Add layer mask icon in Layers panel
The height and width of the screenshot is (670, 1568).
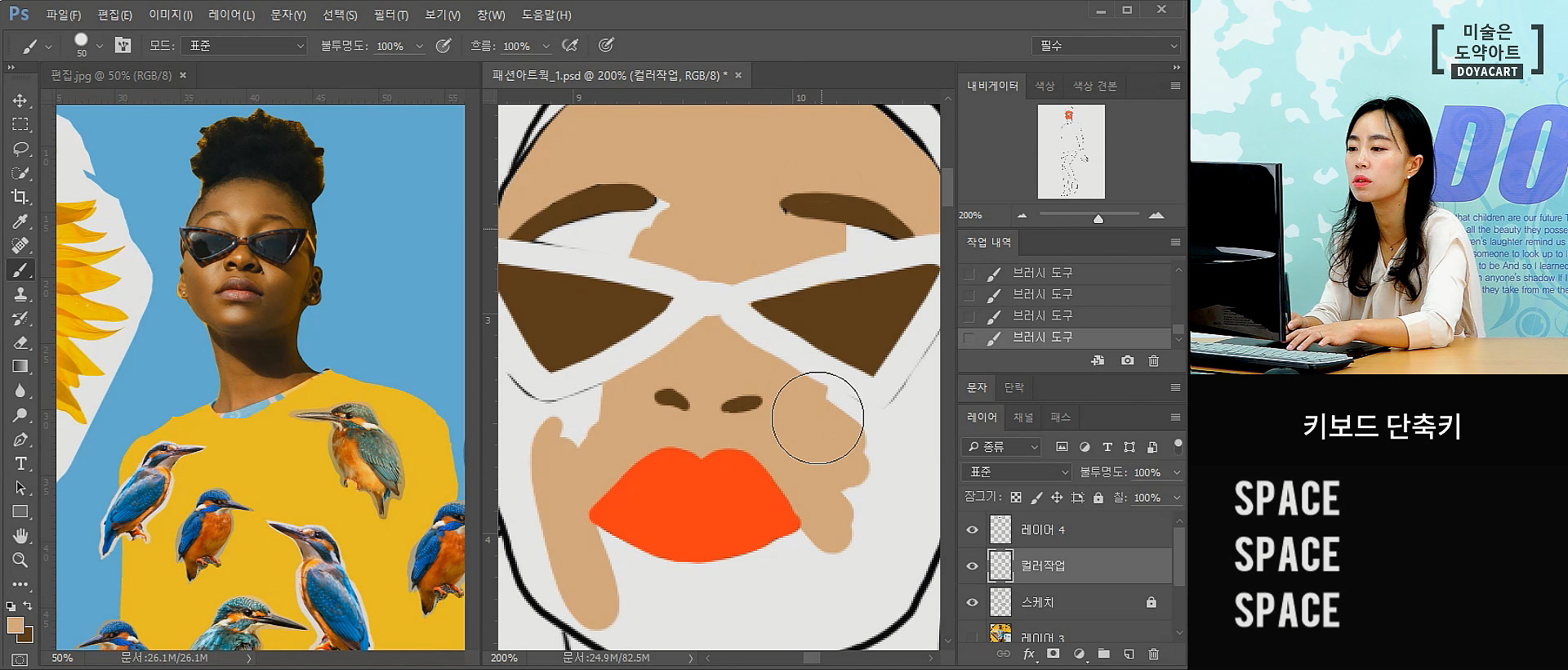point(1053,654)
